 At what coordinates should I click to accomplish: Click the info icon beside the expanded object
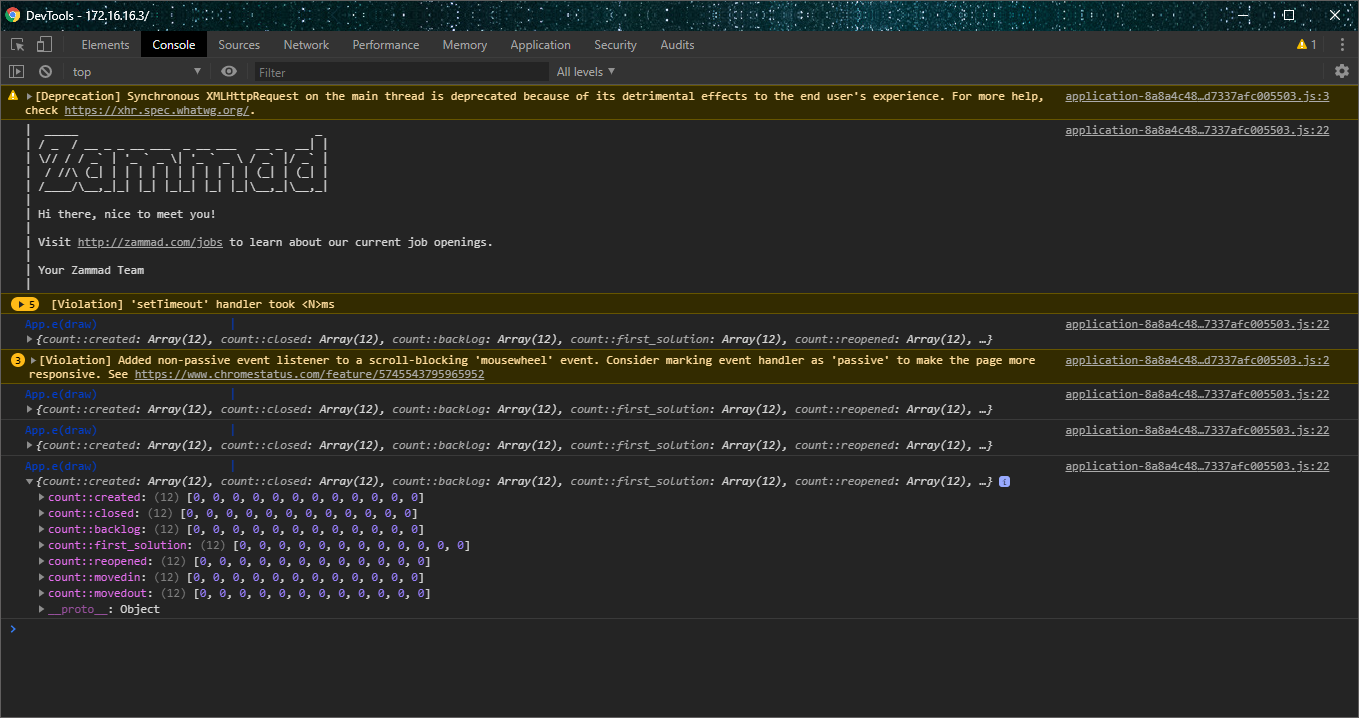[x=1005, y=481]
